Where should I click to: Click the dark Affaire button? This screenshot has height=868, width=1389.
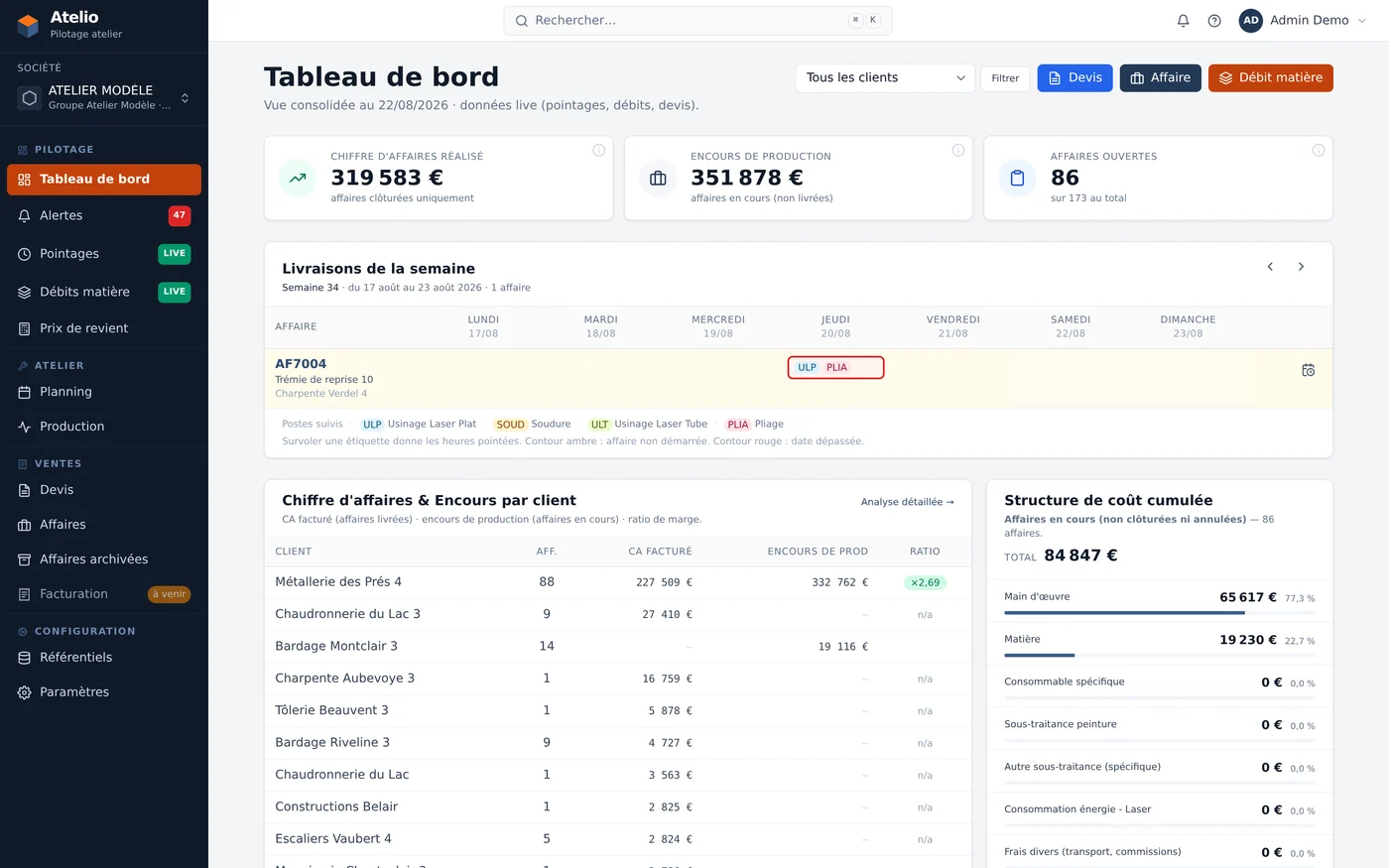coord(1161,78)
